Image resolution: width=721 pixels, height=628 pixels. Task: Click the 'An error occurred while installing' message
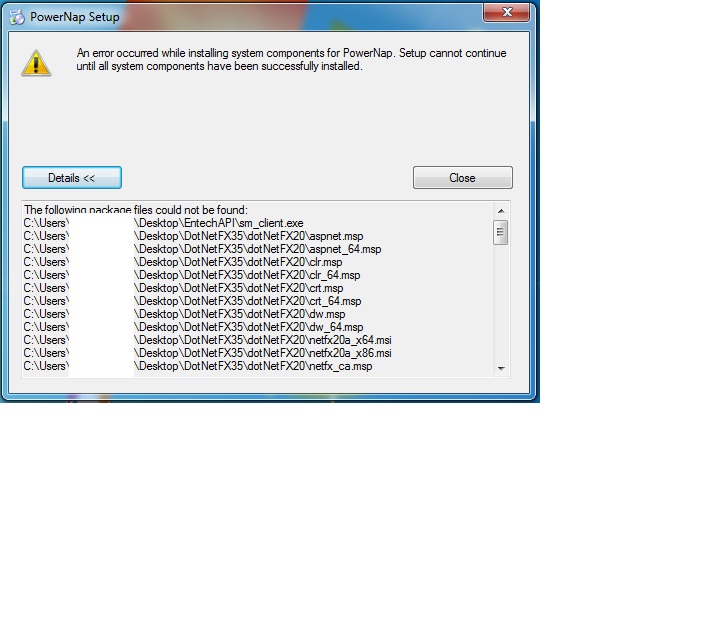291,60
